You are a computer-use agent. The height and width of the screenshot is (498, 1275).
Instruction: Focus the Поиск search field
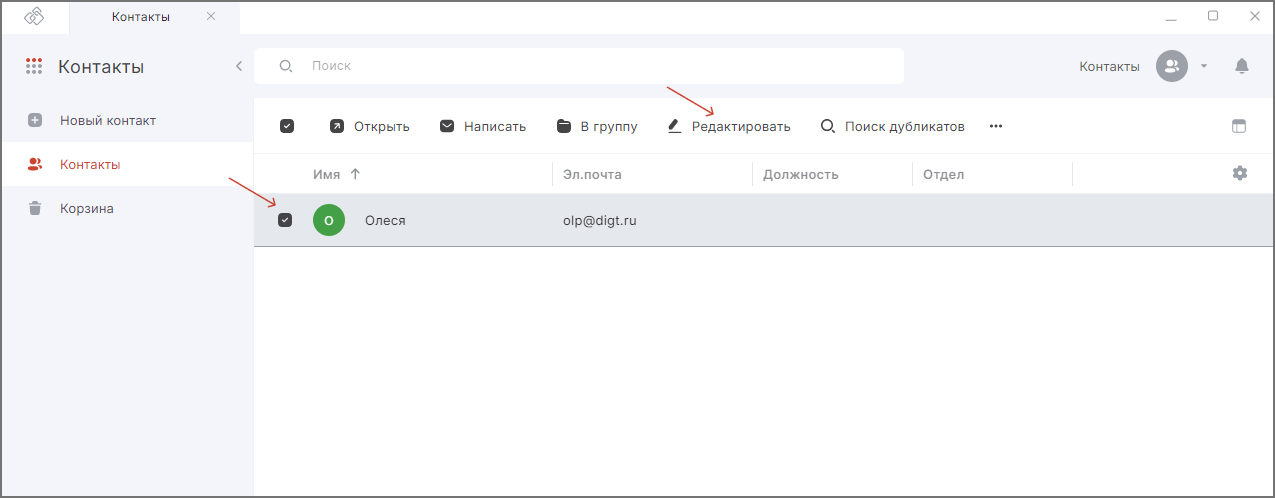pos(578,66)
